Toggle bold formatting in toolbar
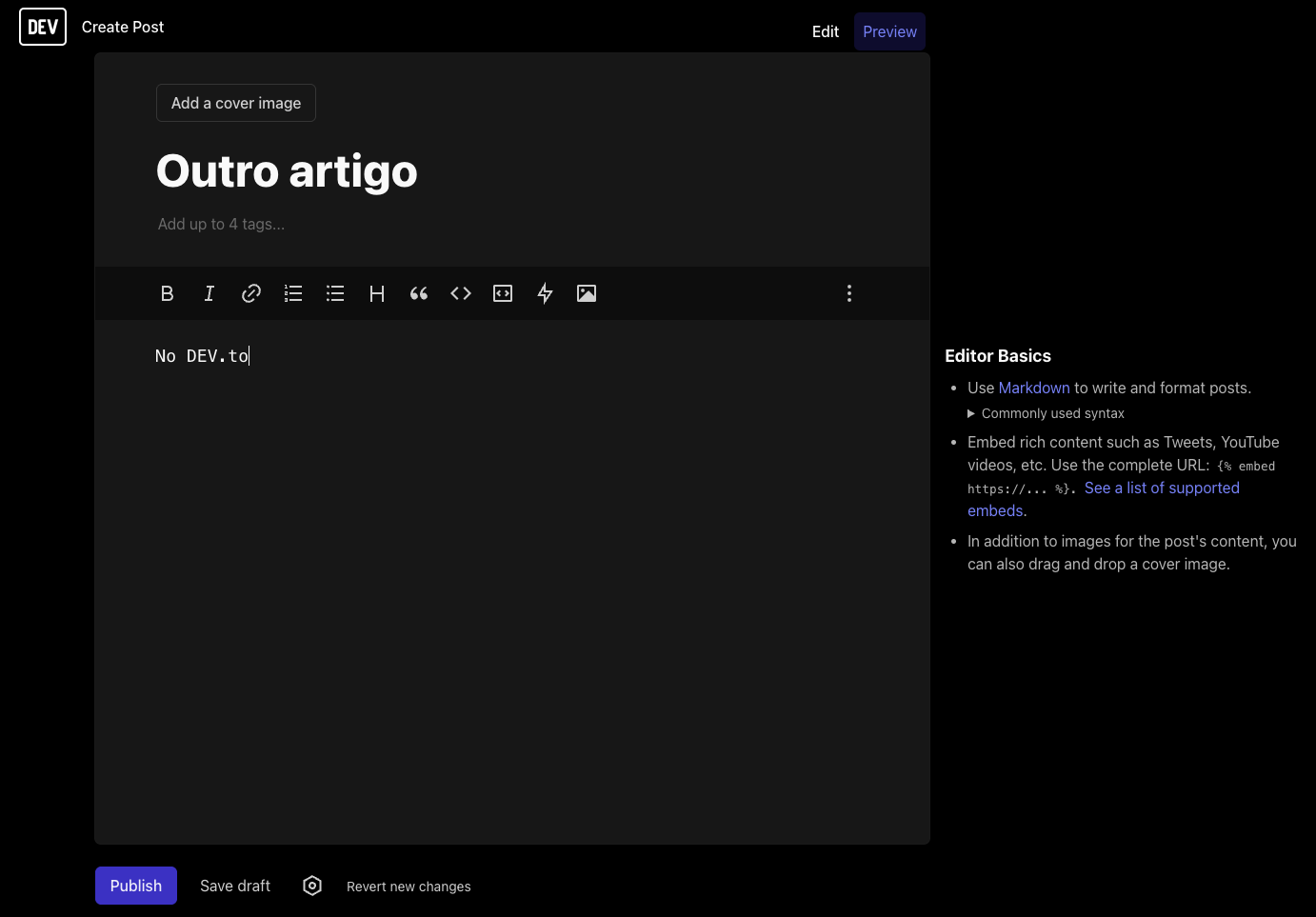This screenshot has height=917, width=1316. (168, 293)
